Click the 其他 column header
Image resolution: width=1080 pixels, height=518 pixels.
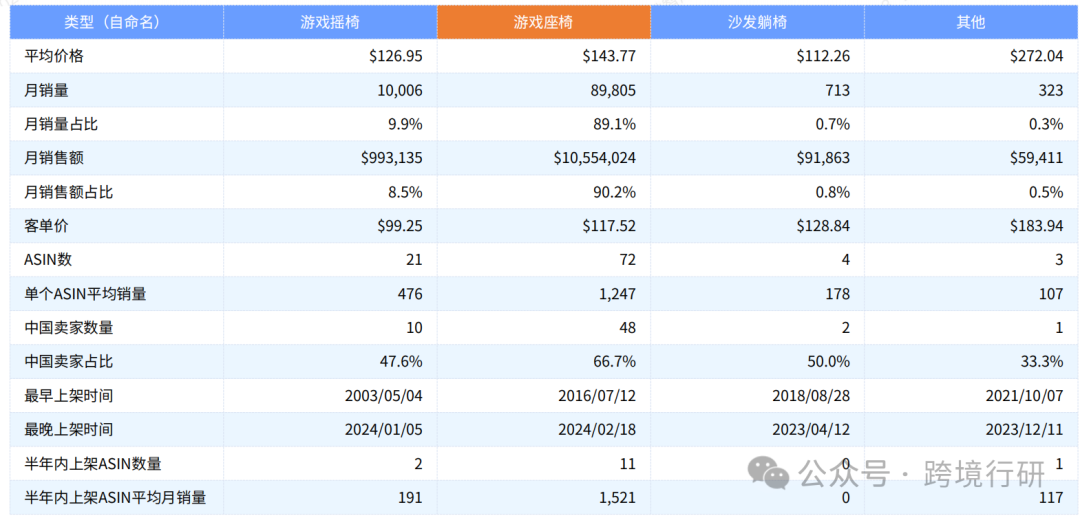pyautogui.click(x=970, y=22)
